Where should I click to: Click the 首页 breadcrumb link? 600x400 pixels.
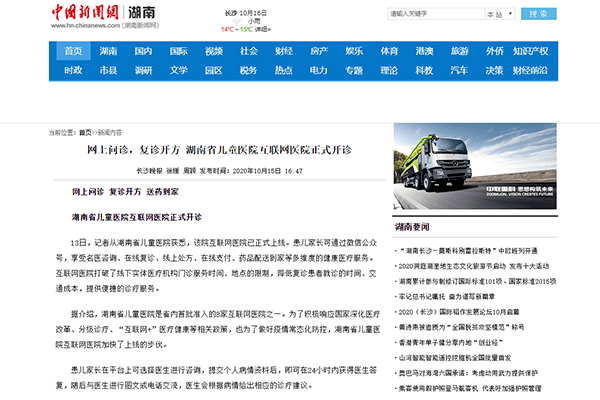tap(85, 132)
